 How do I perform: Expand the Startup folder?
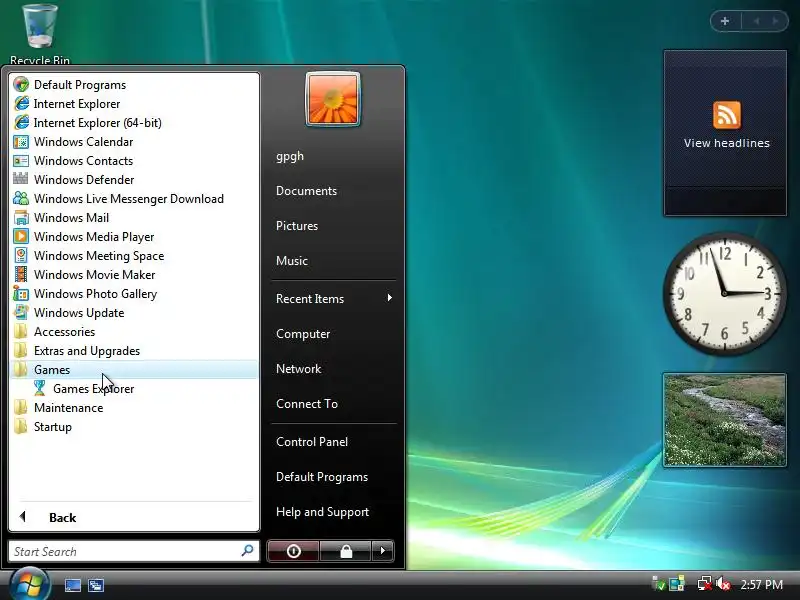tap(134, 427)
